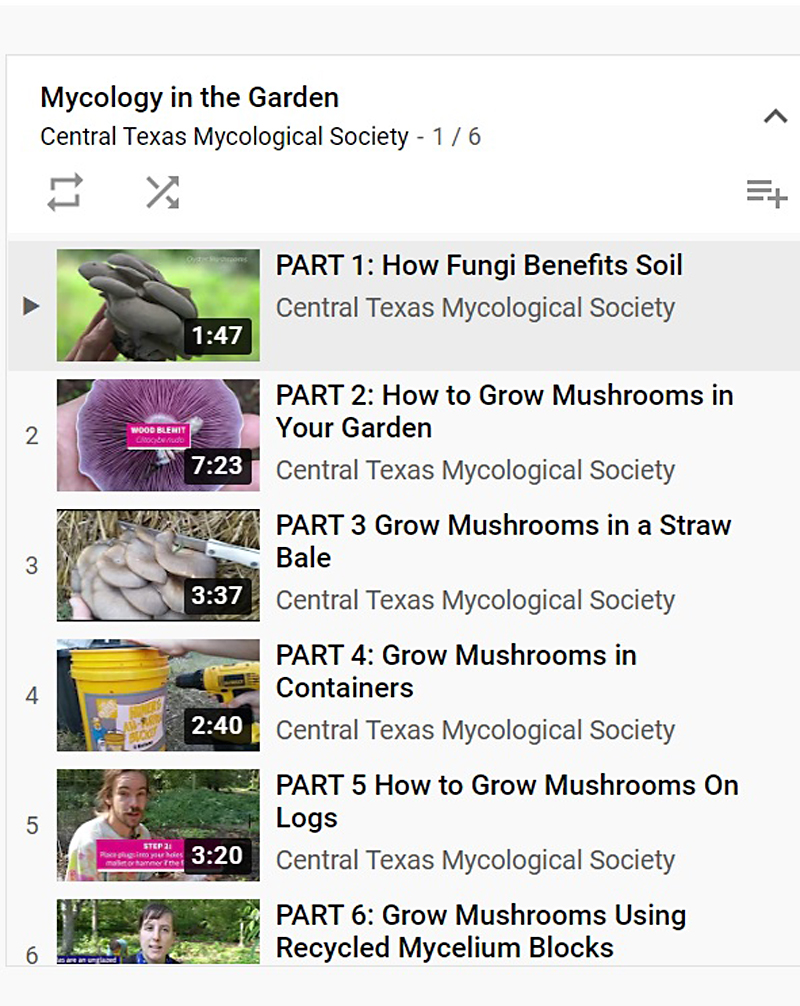The width and height of the screenshot is (800, 1006).
Task: Click the 1:47 duration badge
Action: point(217,336)
